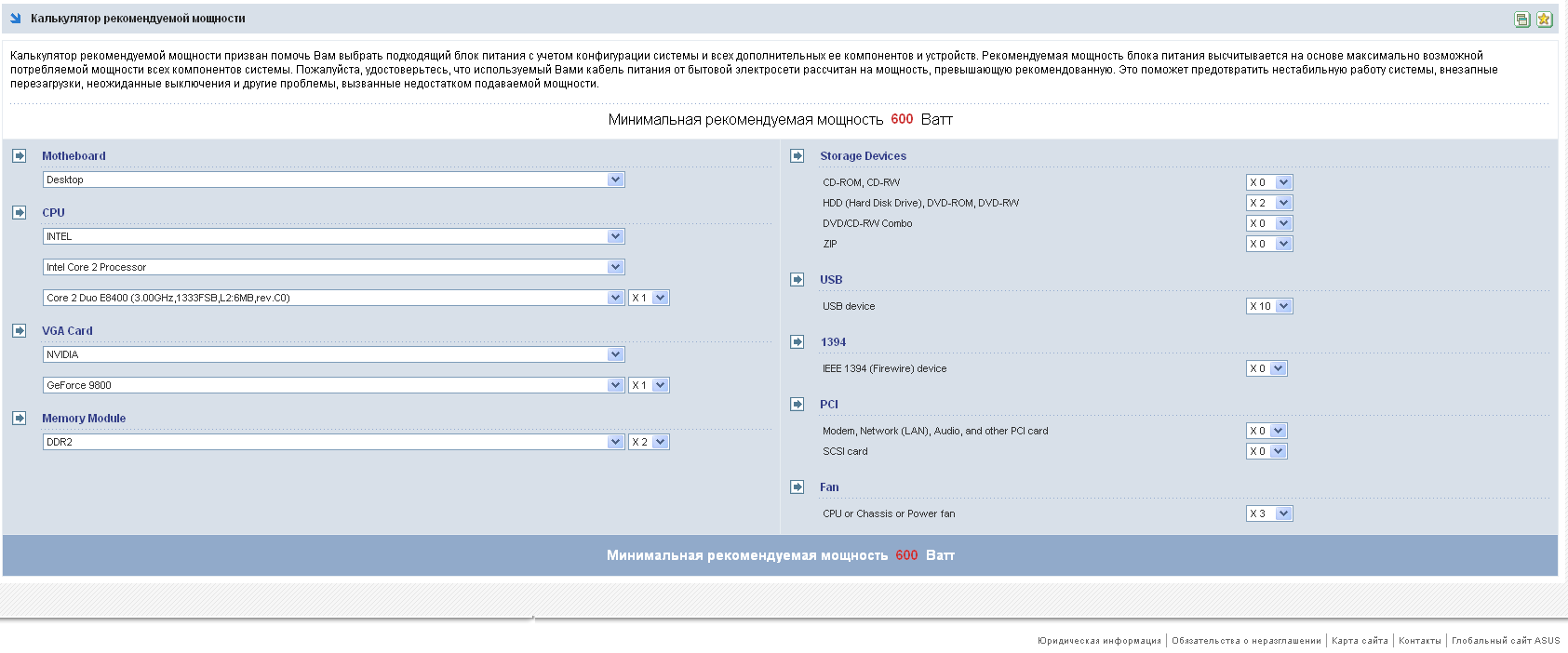The height and width of the screenshot is (653, 1568).
Task: Open the HDD quantity dropdown
Action: pyautogui.click(x=1269, y=203)
